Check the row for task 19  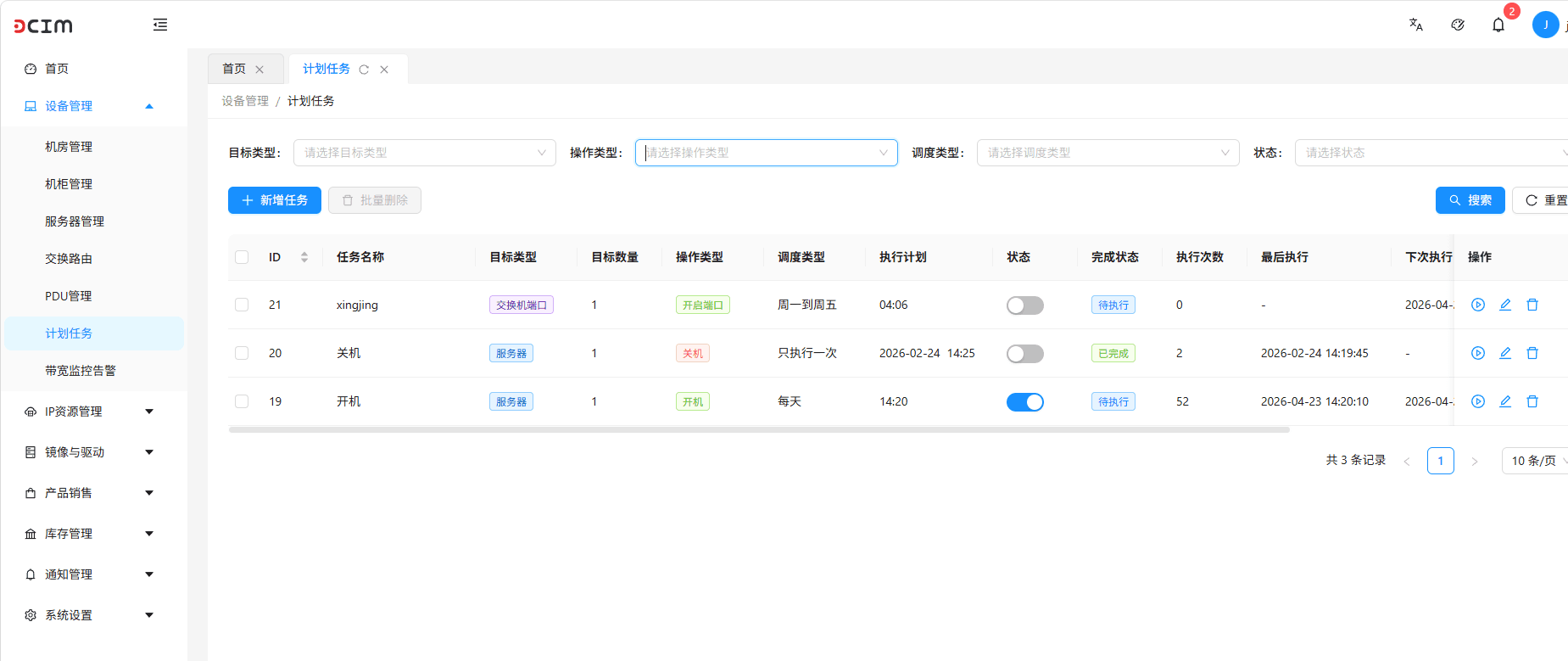(x=242, y=401)
